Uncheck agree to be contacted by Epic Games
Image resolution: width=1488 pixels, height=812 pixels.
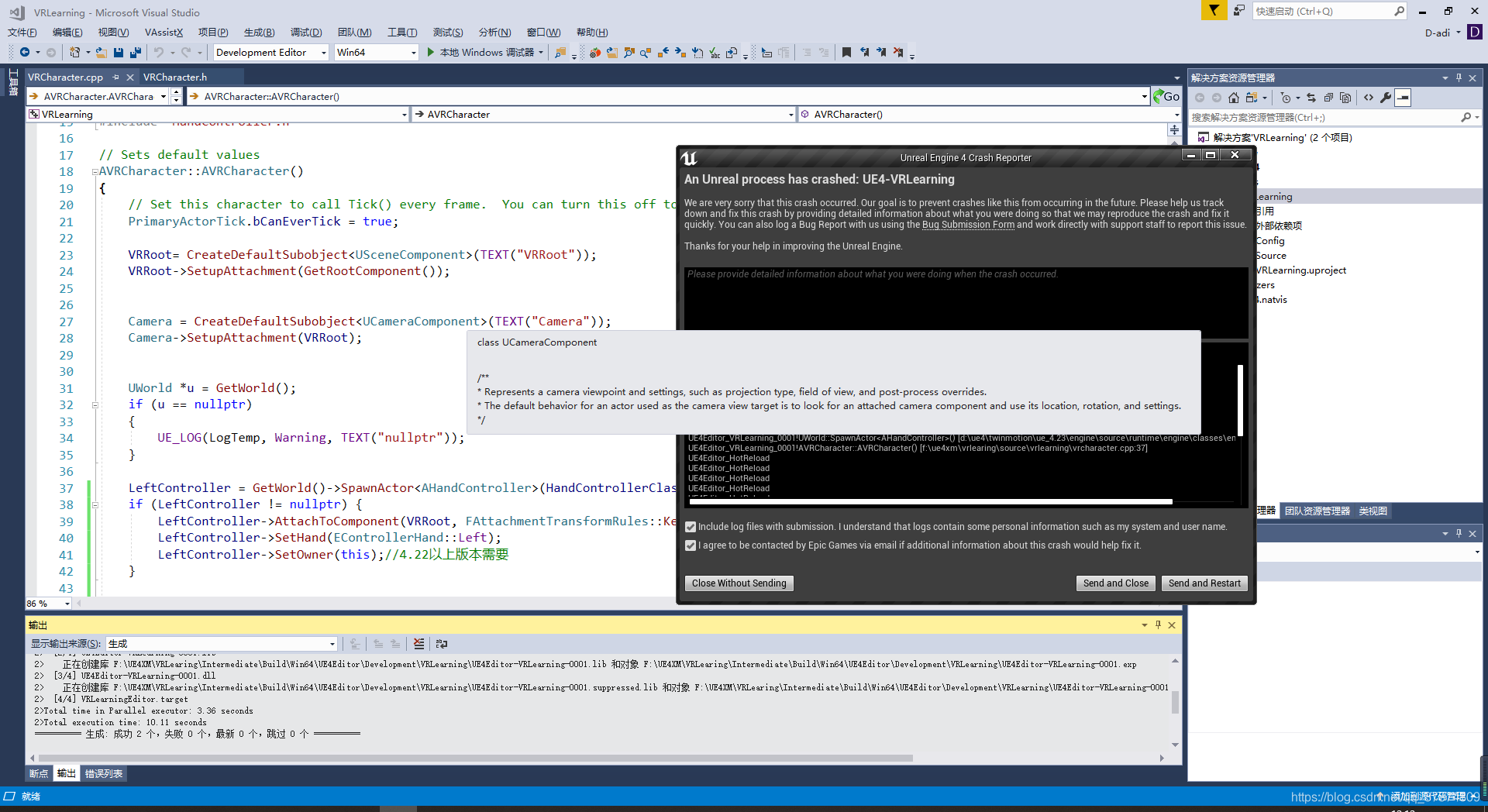pos(691,545)
